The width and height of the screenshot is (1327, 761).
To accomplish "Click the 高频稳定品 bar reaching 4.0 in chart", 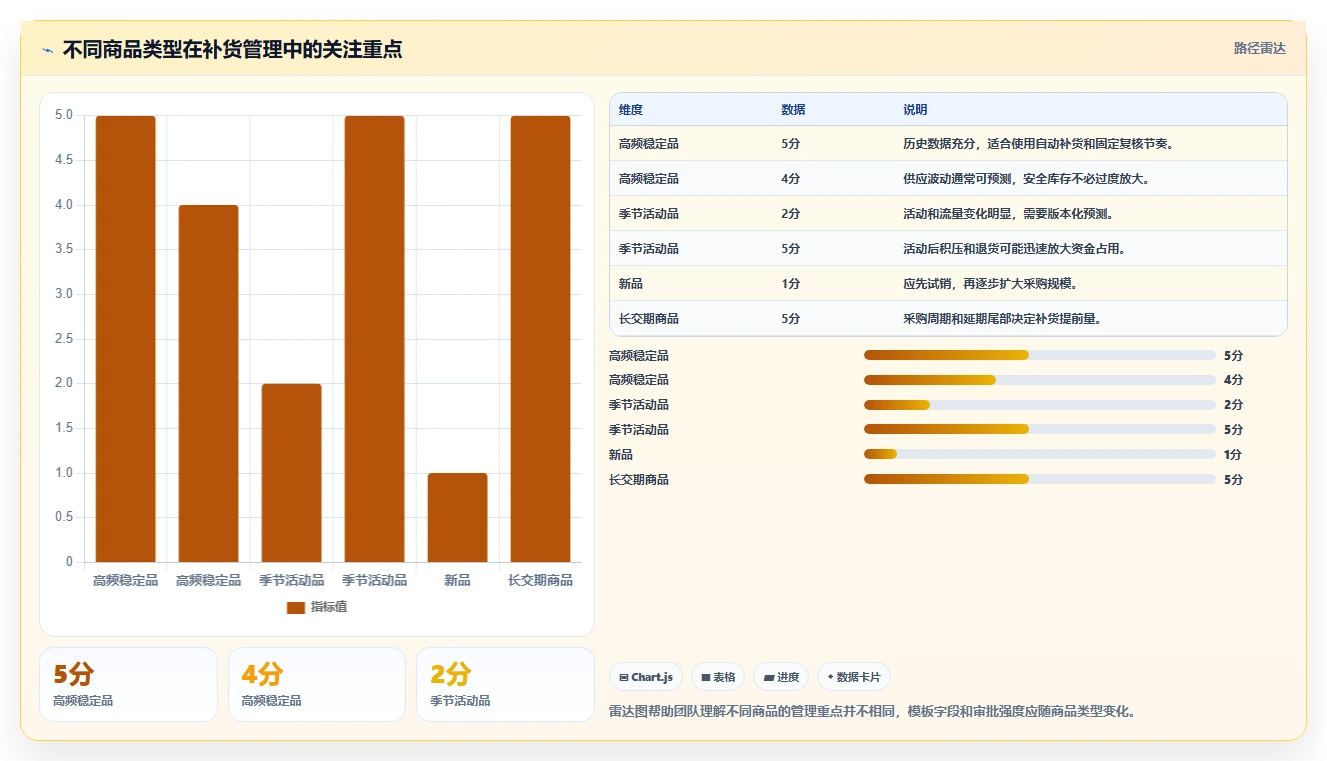I will 209,384.
